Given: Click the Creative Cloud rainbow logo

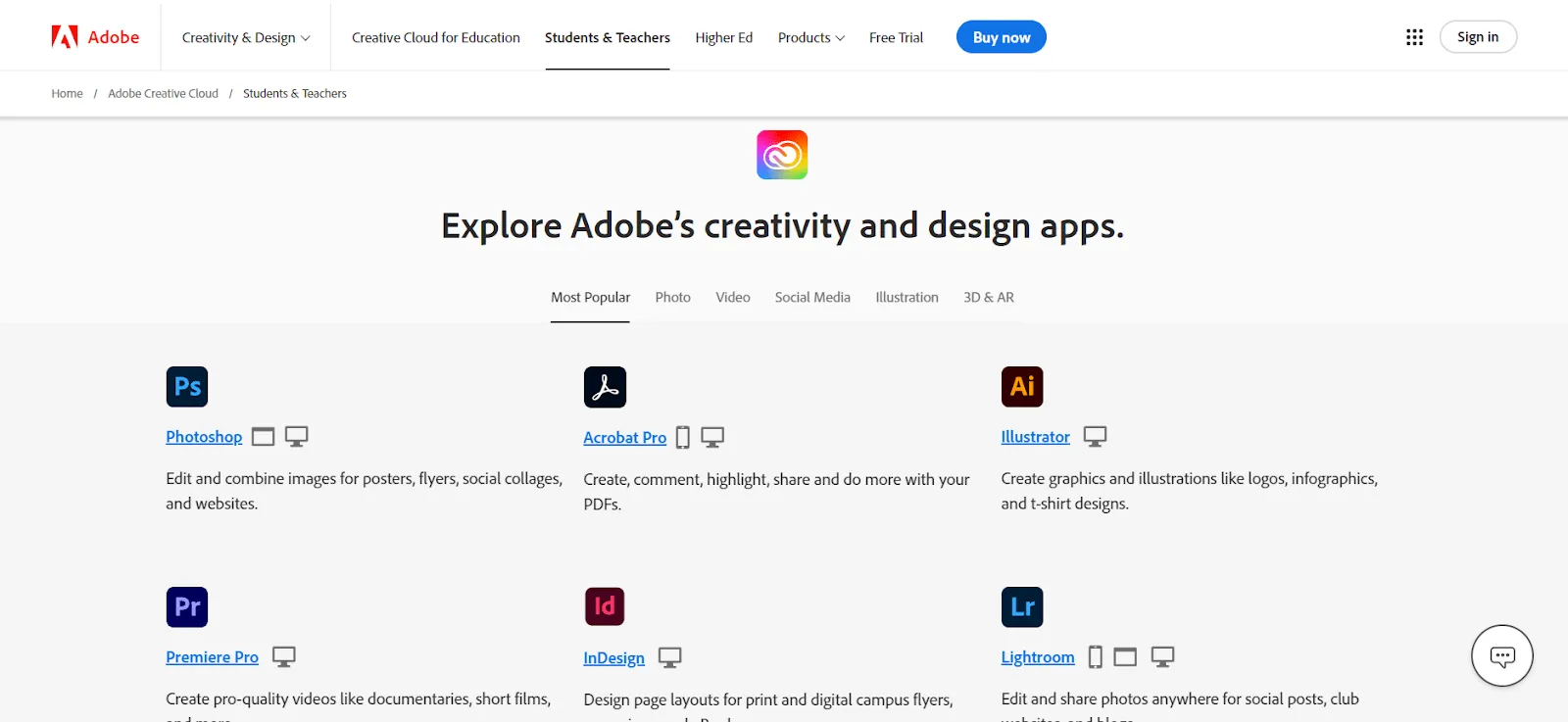Looking at the screenshot, I should 782,155.
